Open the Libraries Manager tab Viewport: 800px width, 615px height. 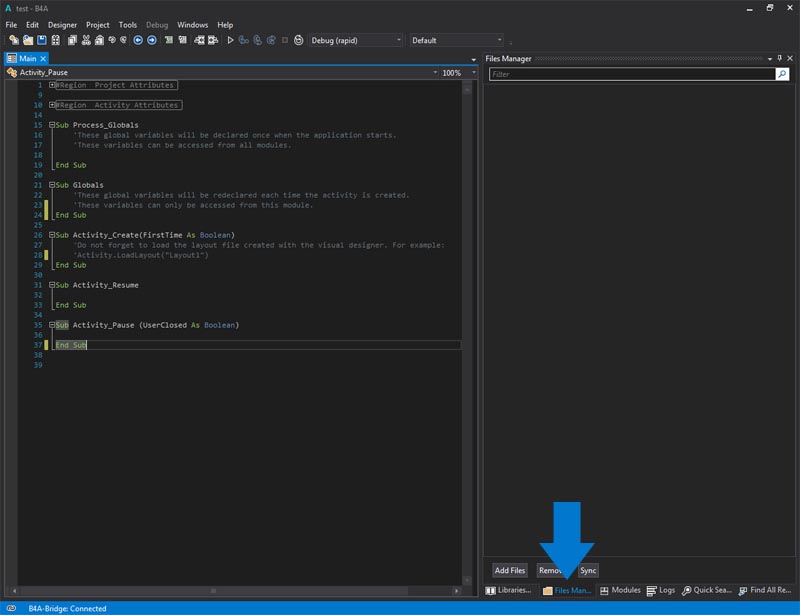click(x=509, y=591)
